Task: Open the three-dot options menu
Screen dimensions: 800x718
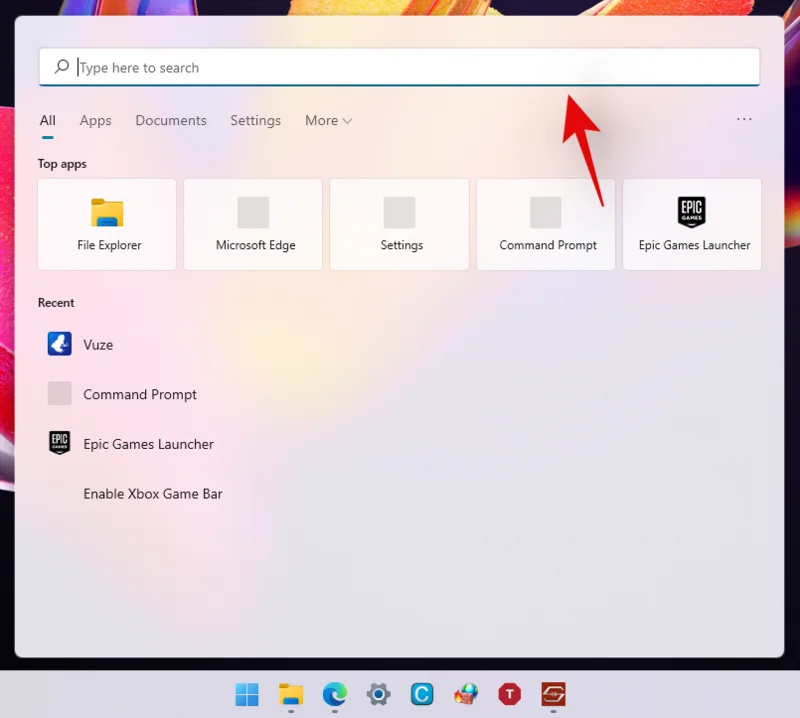Action: pyautogui.click(x=744, y=119)
